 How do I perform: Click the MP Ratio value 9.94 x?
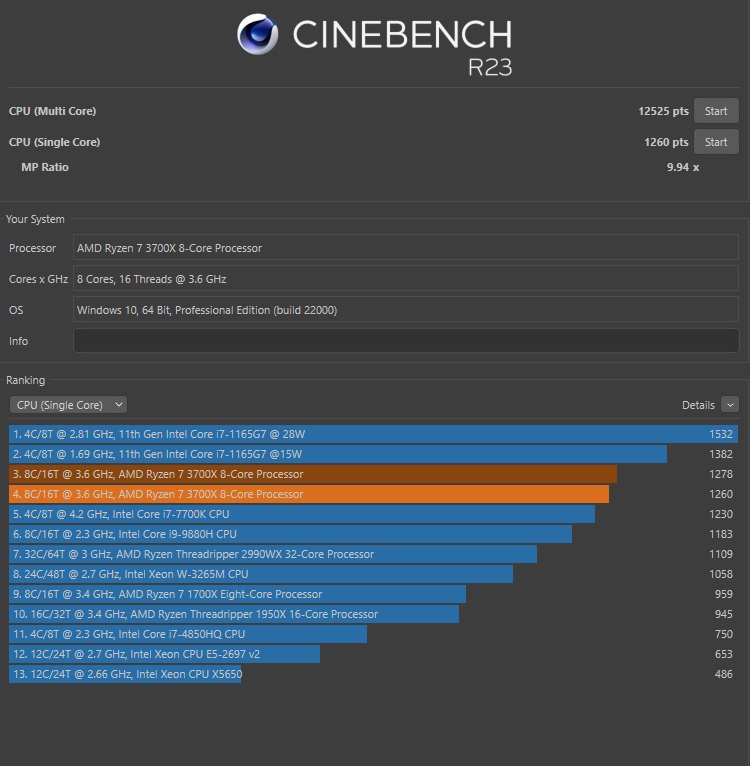(x=682, y=167)
